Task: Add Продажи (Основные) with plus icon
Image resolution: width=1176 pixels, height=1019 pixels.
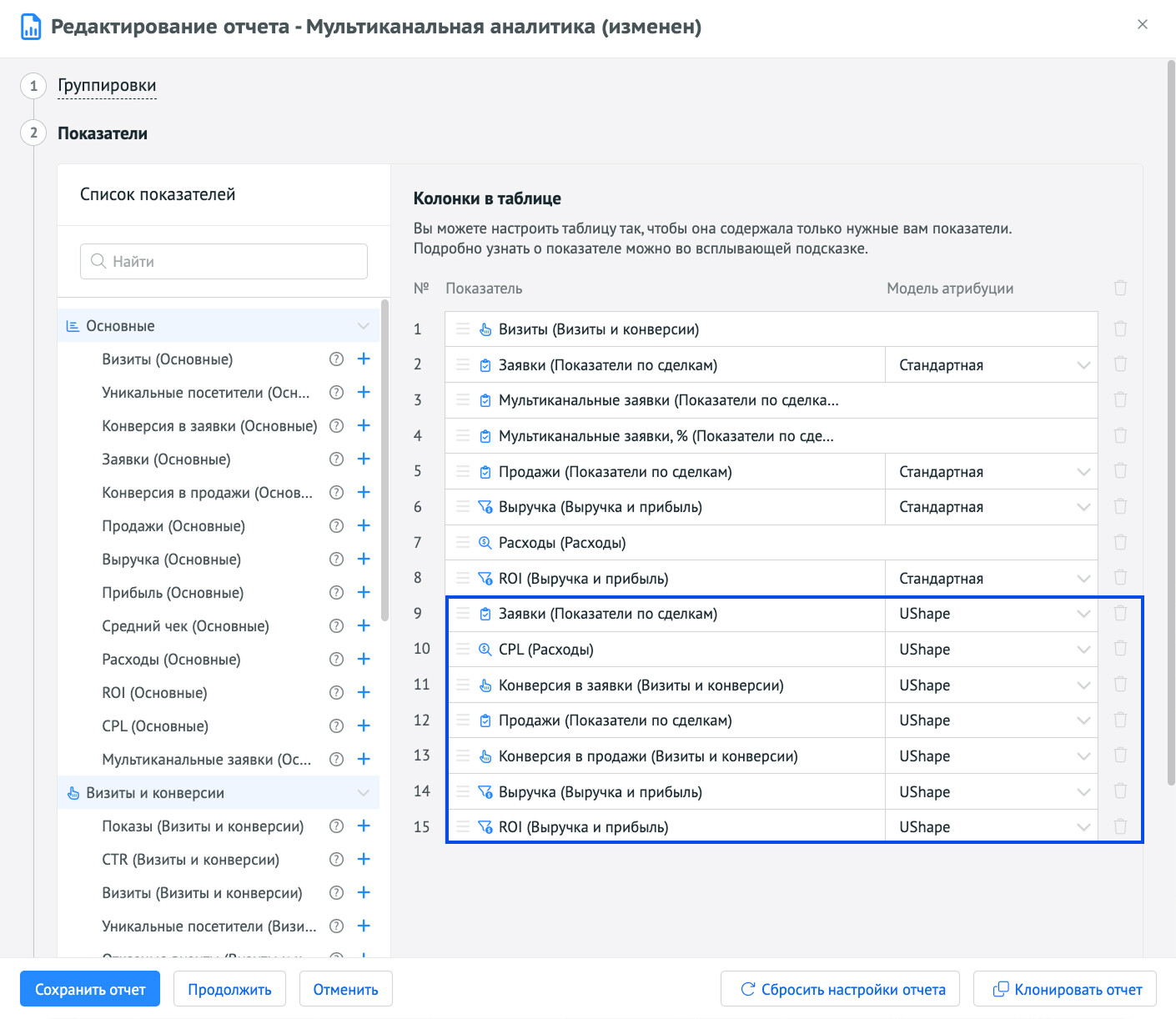Action: [364, 525]
